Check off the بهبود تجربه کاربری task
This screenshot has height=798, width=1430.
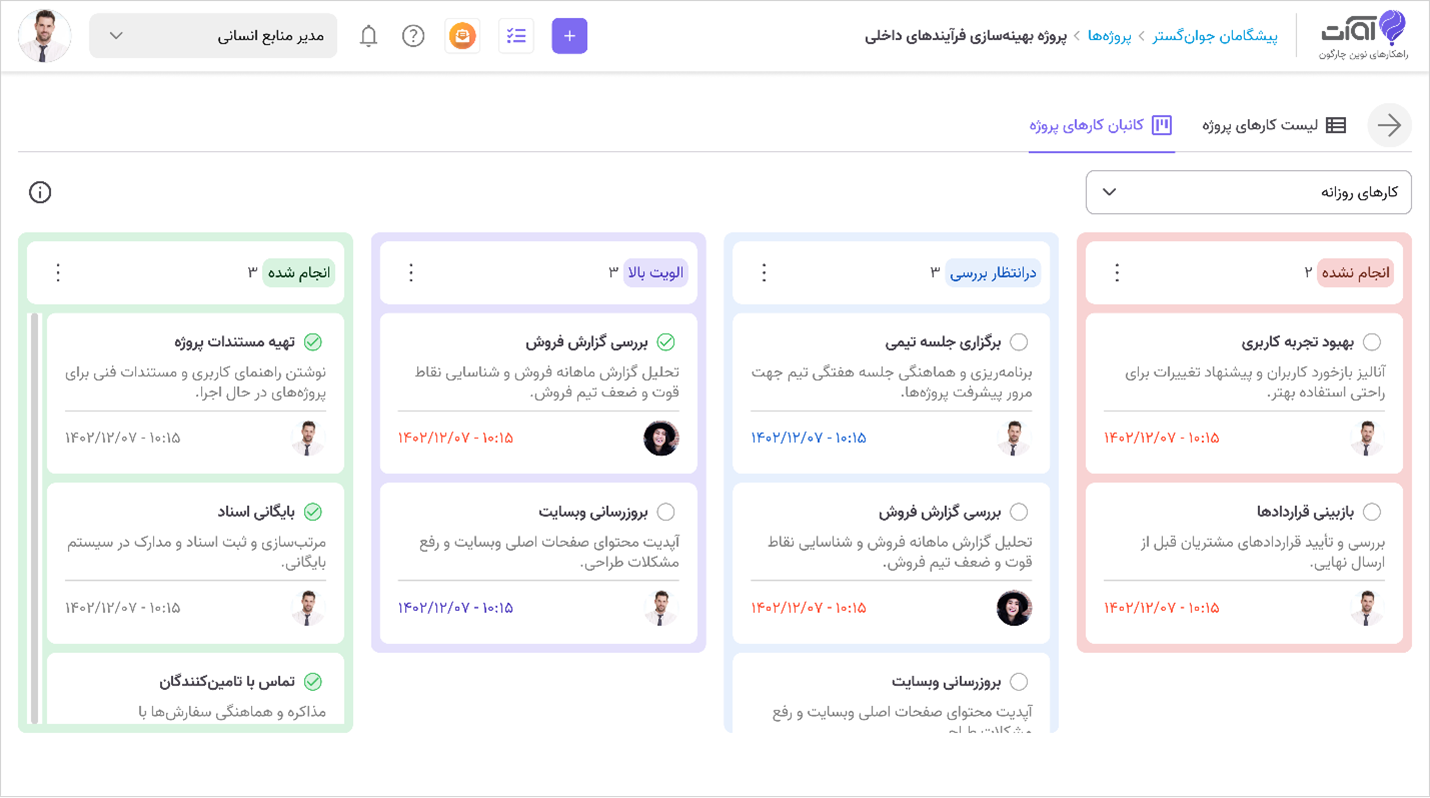tap(1372, 341)
